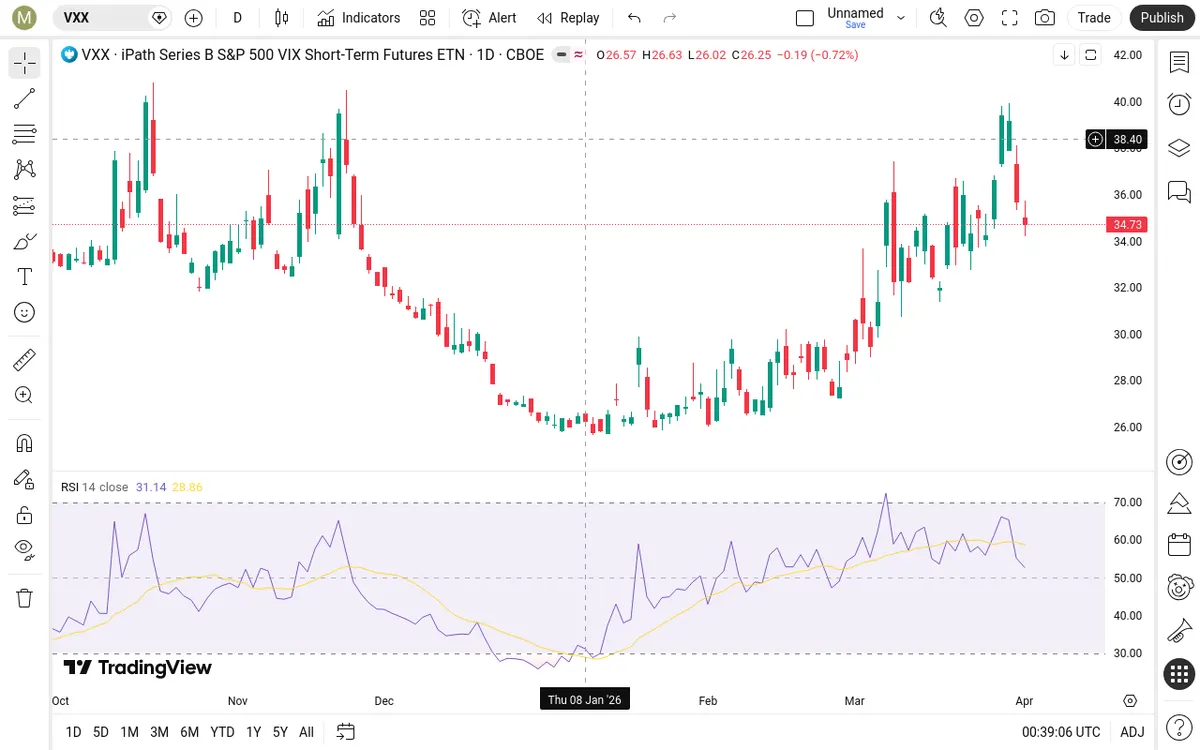Click the Trade button

pyautogui.click(x=1094, y=18)
